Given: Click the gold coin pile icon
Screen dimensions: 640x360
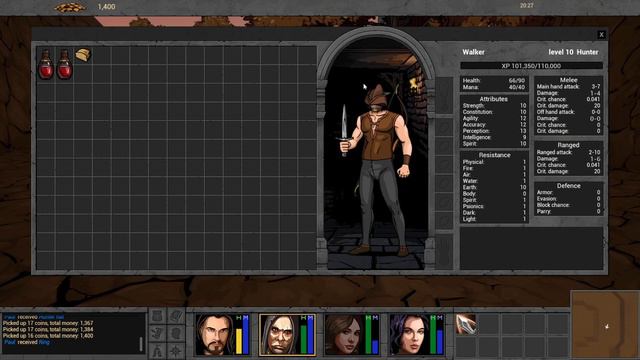Looking at the screenshot, I should [x=70, y=7].
